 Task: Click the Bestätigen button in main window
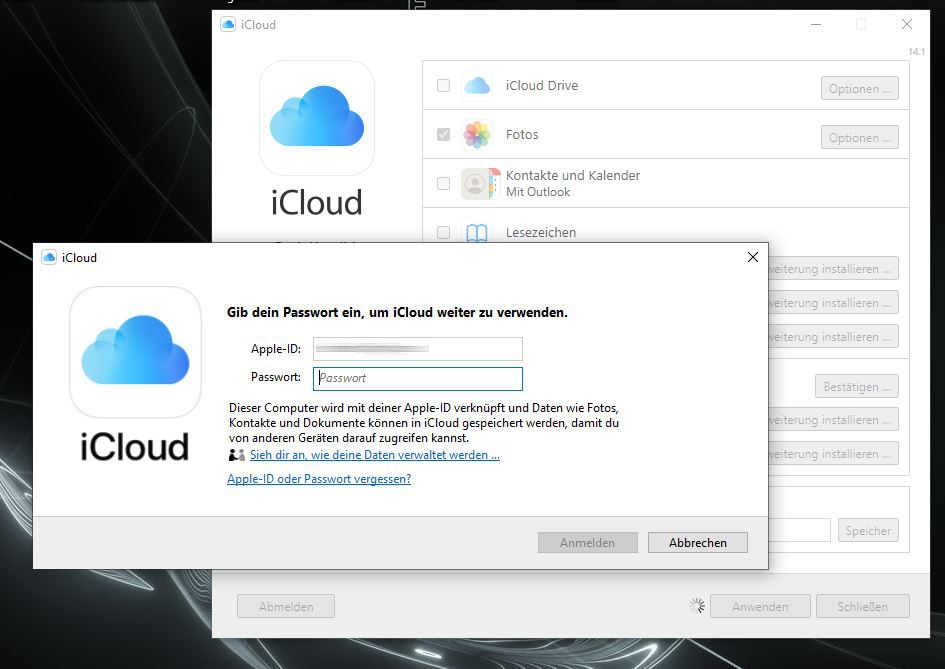tap(857, 386)
